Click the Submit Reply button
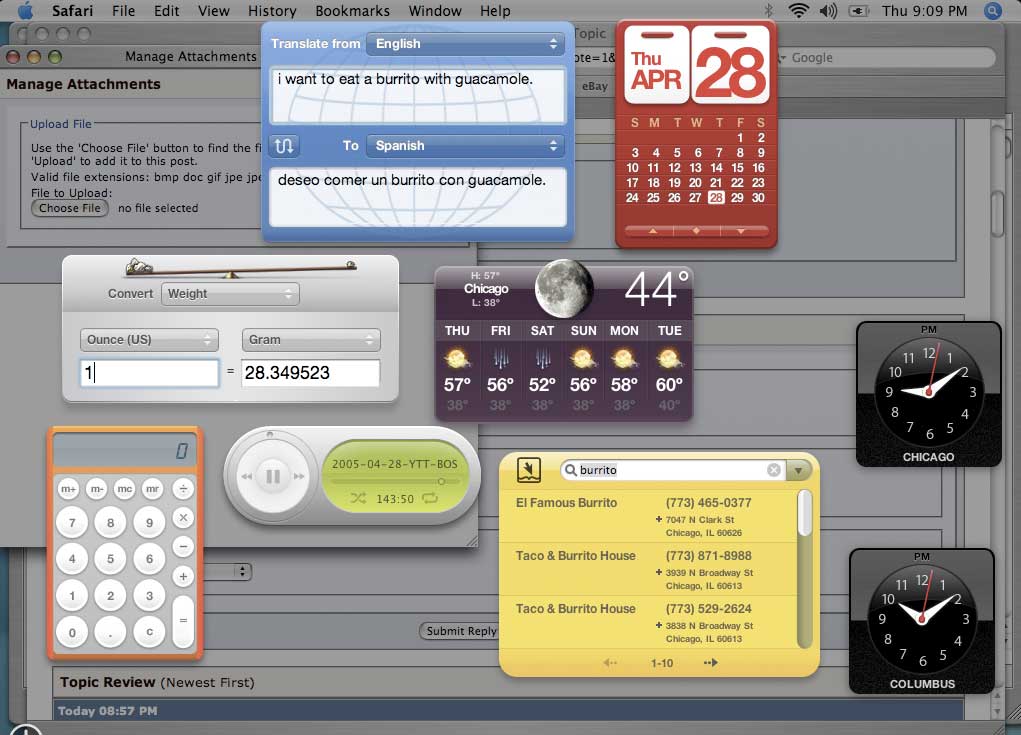The image size is (1021, 735). click(x=460, y=631)
